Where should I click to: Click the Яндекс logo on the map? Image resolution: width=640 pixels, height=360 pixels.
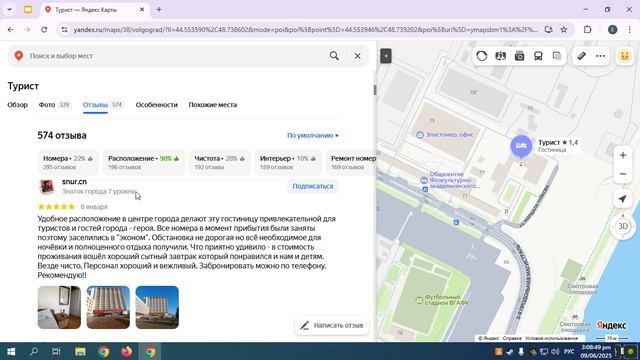[x=611, y=325]
